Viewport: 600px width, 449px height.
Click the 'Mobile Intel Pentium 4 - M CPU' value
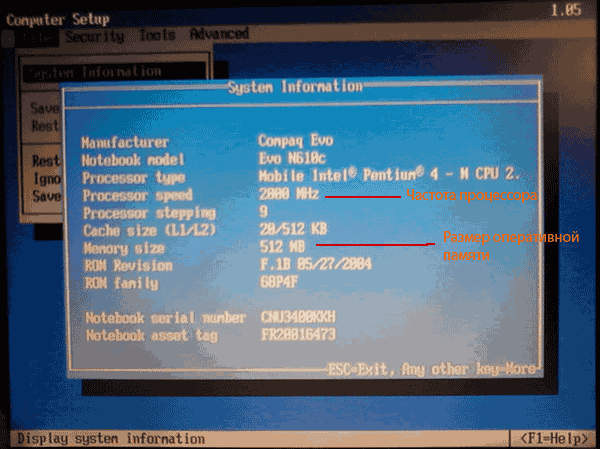[390, 175]
